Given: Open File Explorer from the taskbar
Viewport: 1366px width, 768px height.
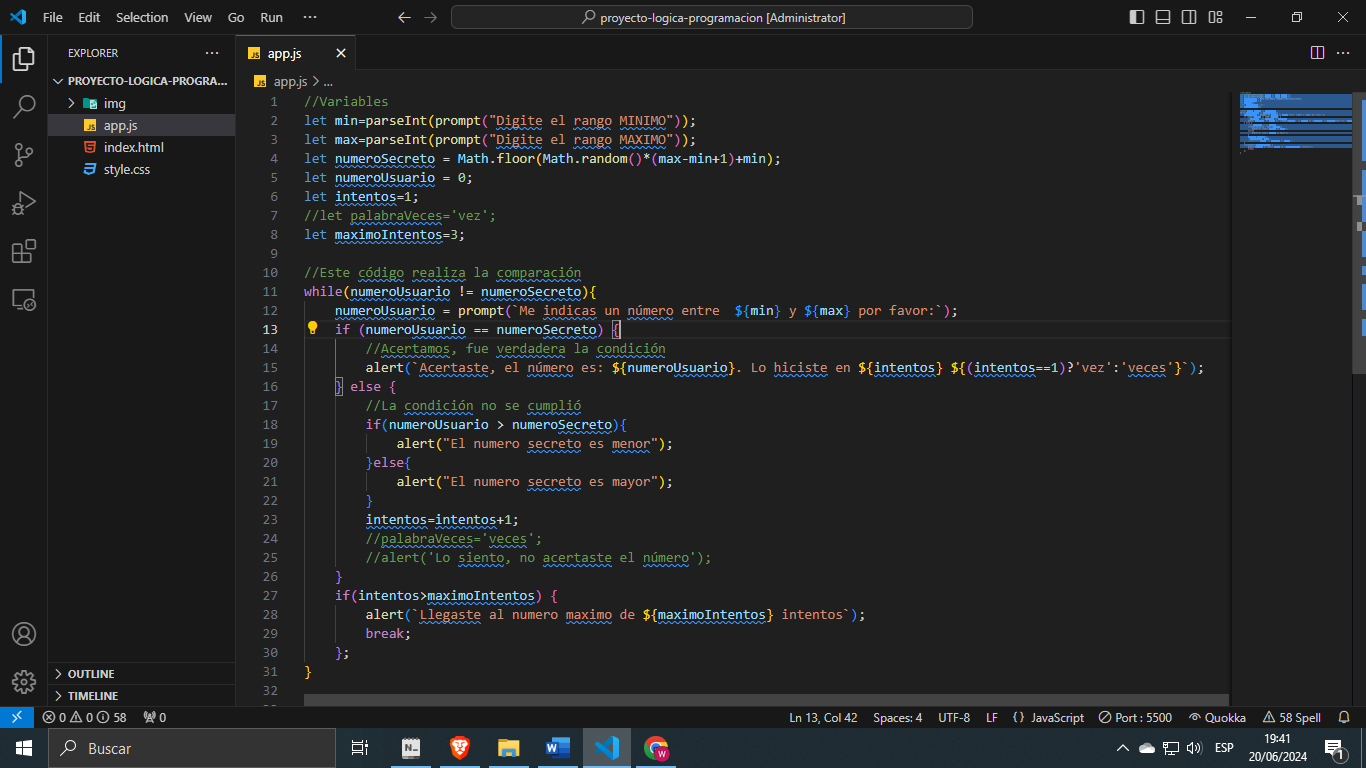Looking at the screenshot, I should click(x=509, y=748).
